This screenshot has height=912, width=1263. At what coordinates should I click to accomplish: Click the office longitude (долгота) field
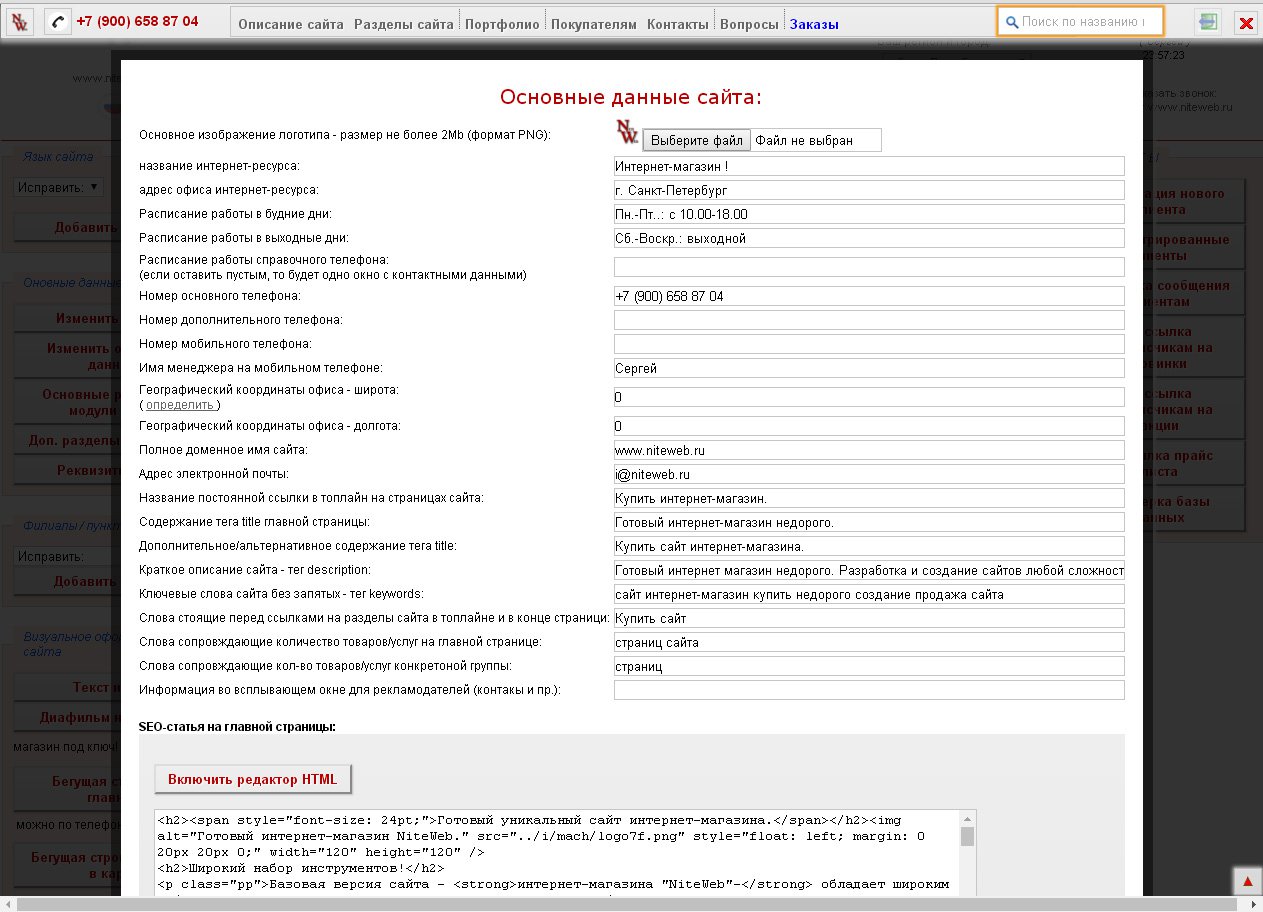869,426
